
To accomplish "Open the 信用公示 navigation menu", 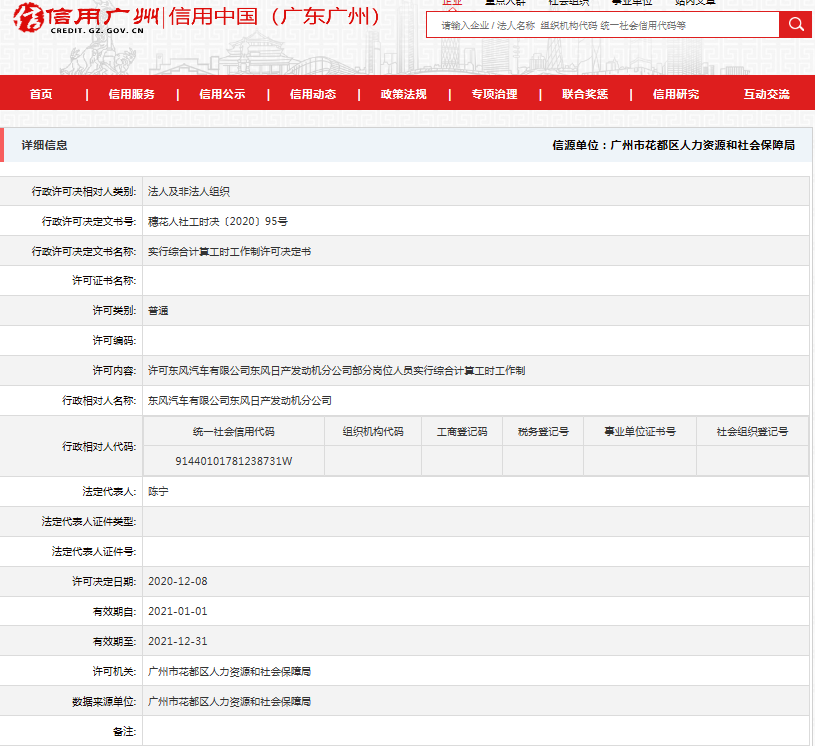I will pyautogui.click(x=222, y=94).
